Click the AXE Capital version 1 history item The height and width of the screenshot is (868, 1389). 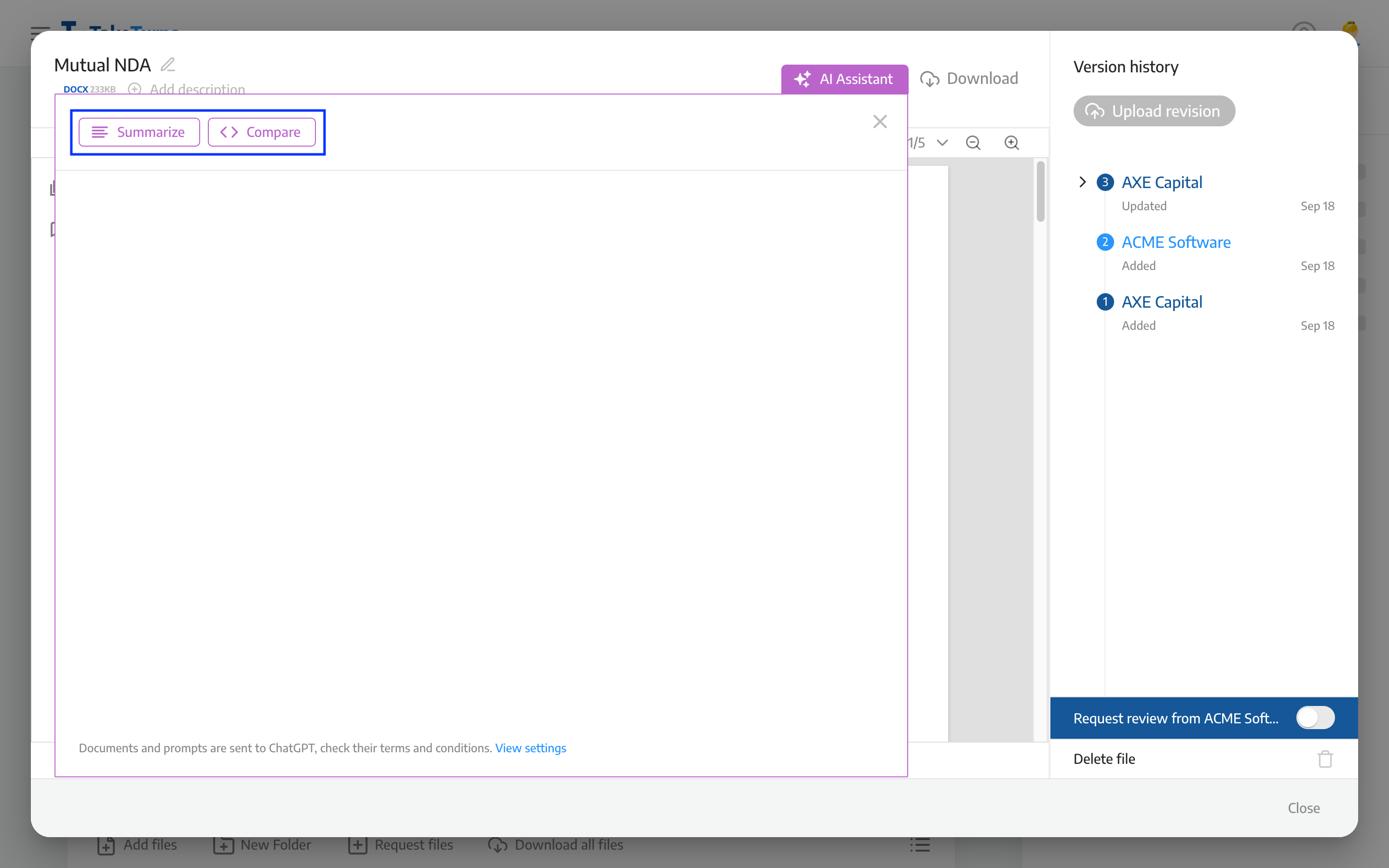tap(1161, 301)
